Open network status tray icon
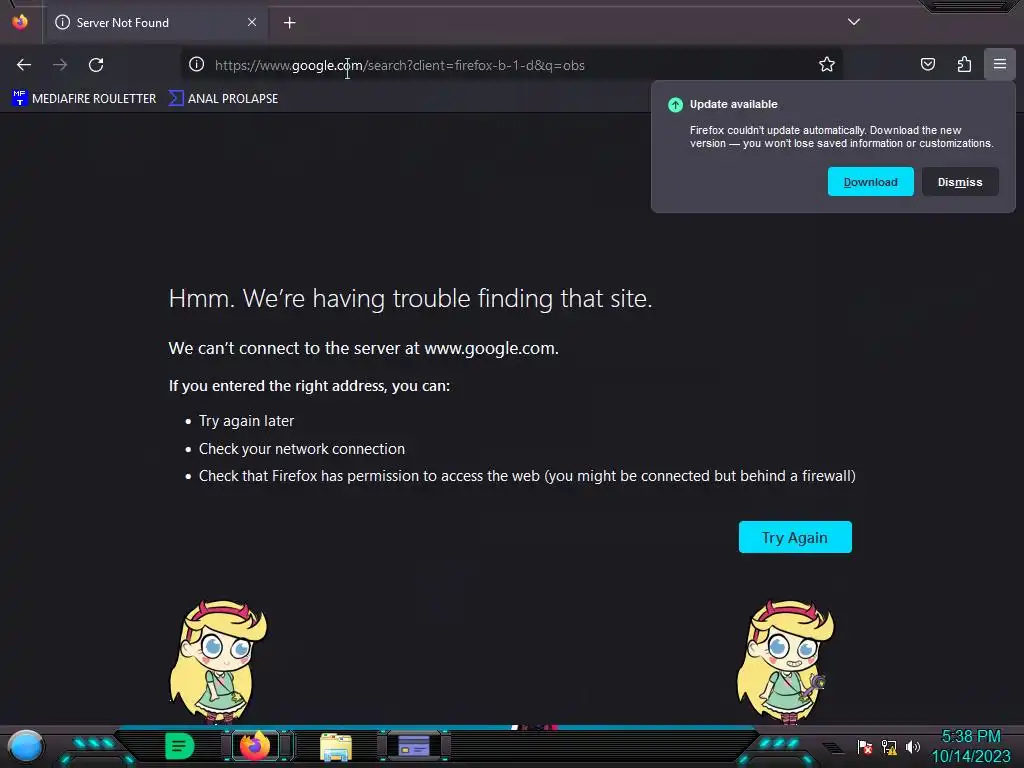 889,747
